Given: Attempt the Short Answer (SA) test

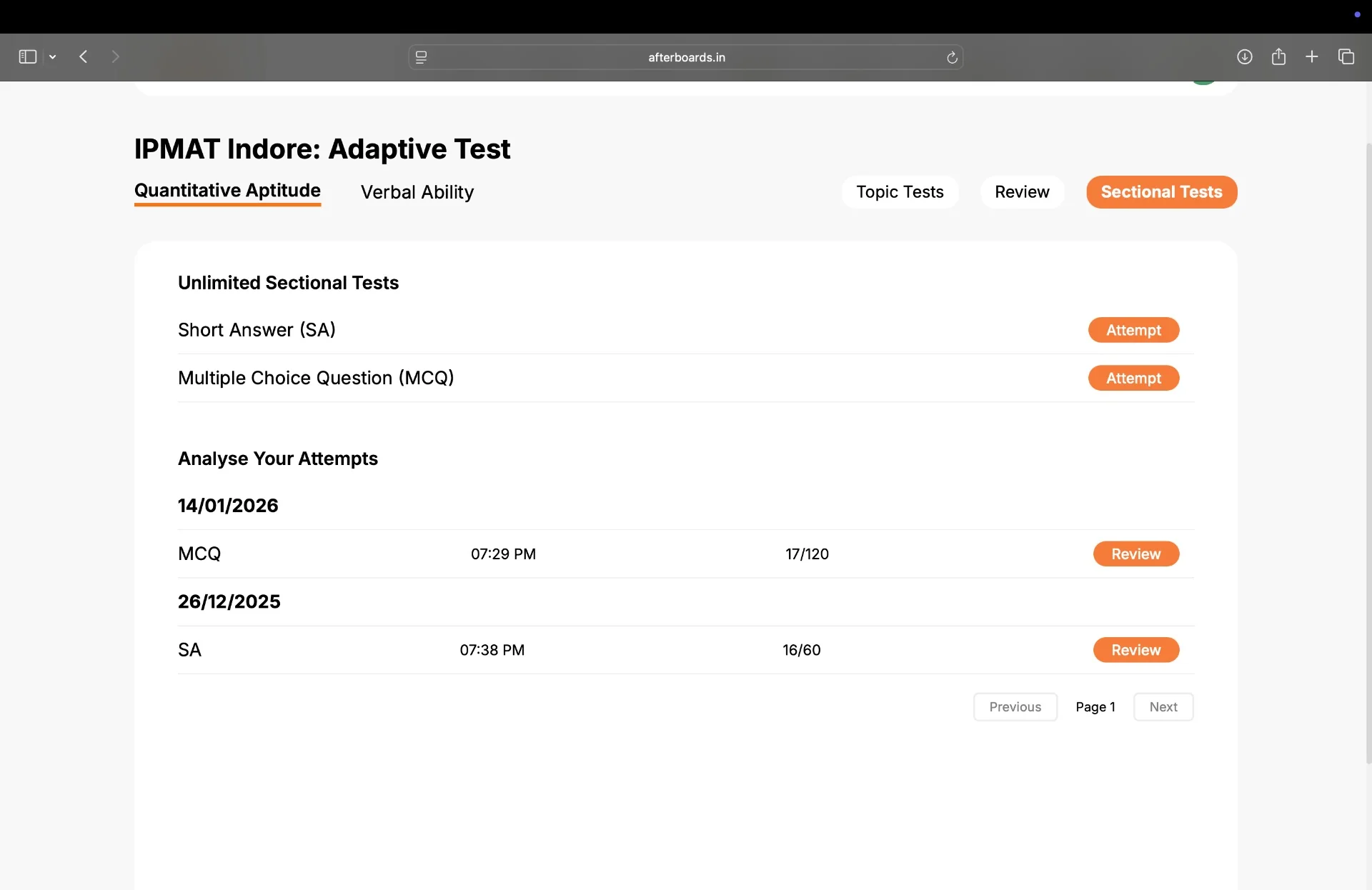Looking at the screenshot, I should [1133, 330].
